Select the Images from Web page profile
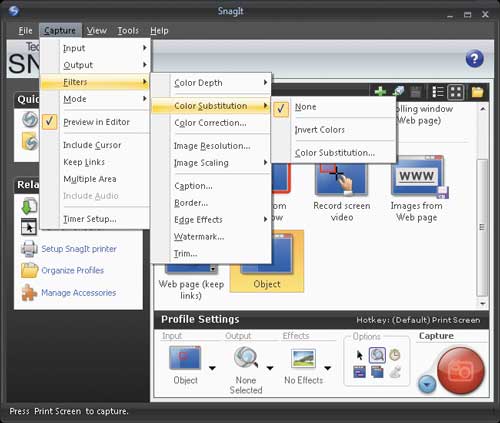This screenshot has height=423, width=500. (x=417, y=189)
